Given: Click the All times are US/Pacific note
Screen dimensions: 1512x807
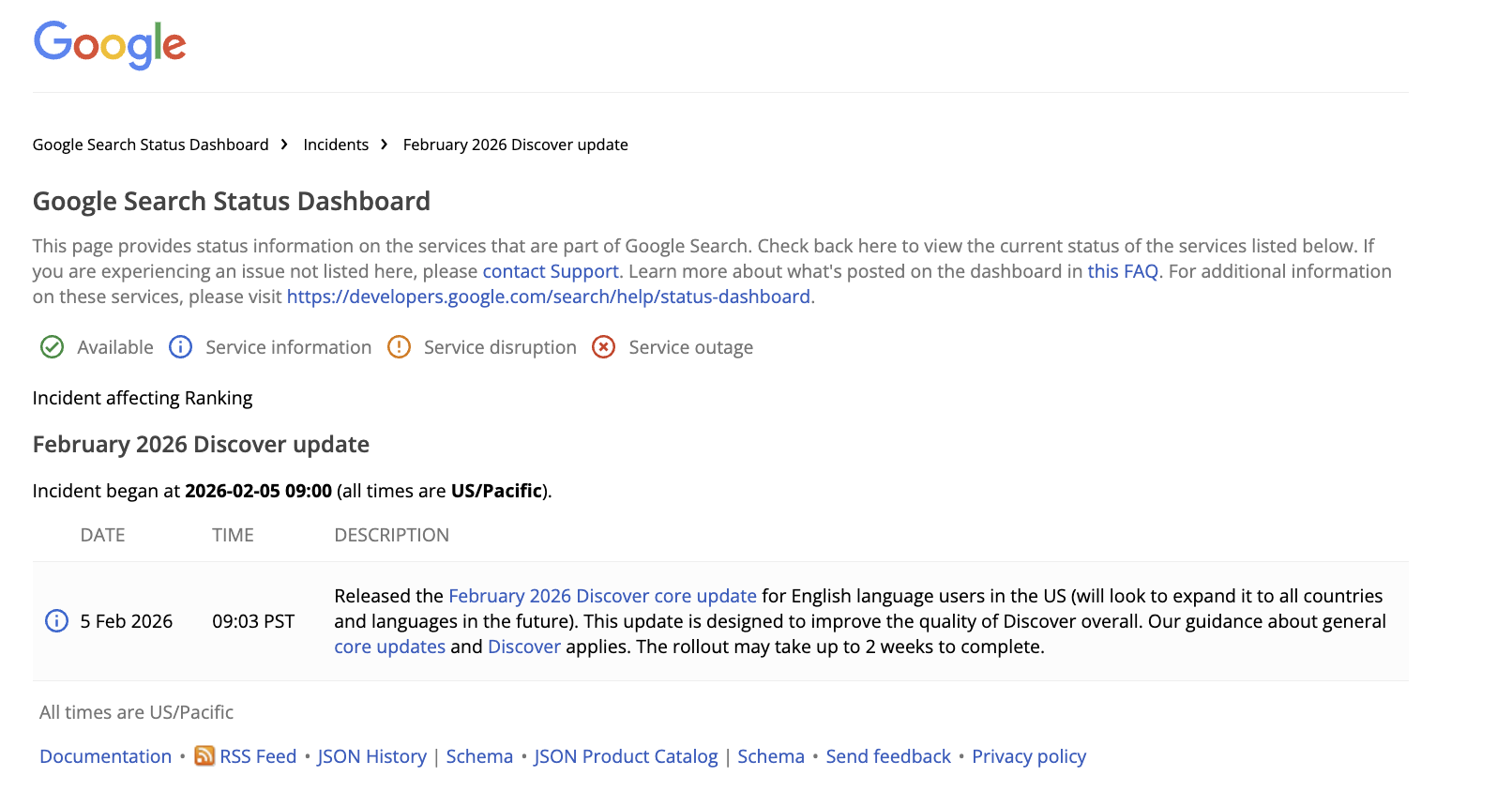Looking at the screenshot, I should pos(136,712).
